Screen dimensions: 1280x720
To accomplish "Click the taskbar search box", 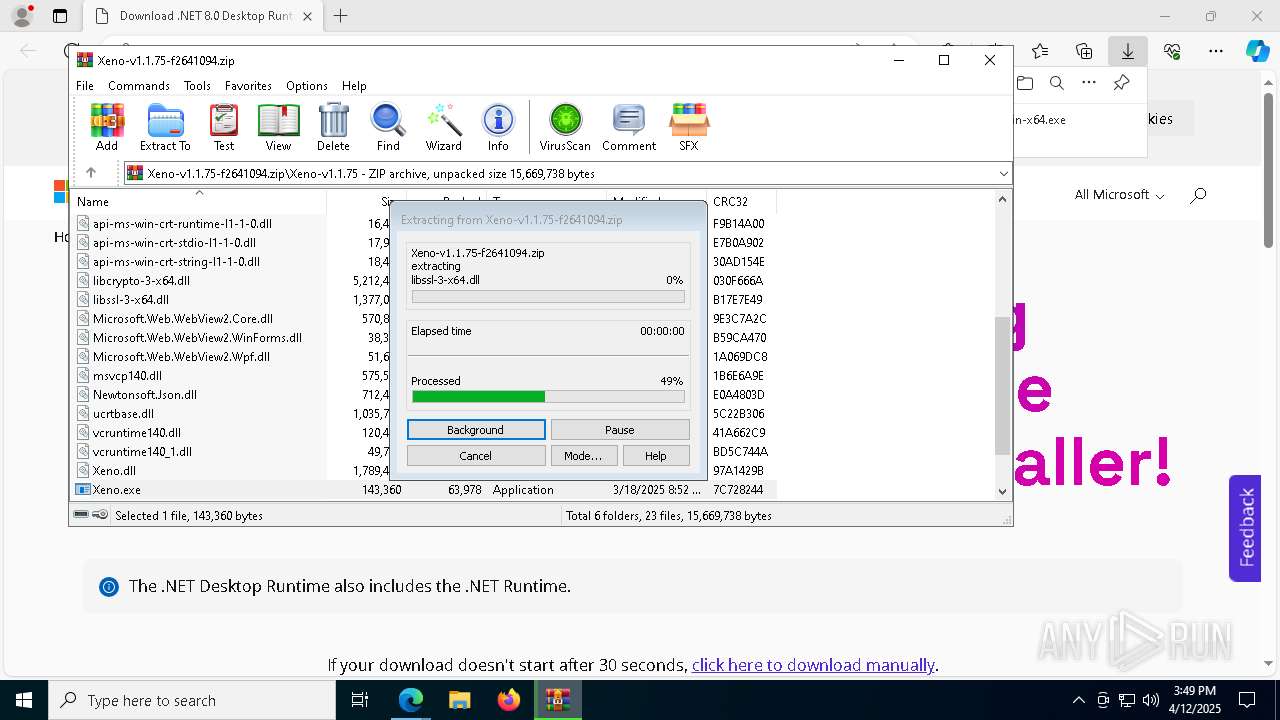I will [x=192, y=700].
